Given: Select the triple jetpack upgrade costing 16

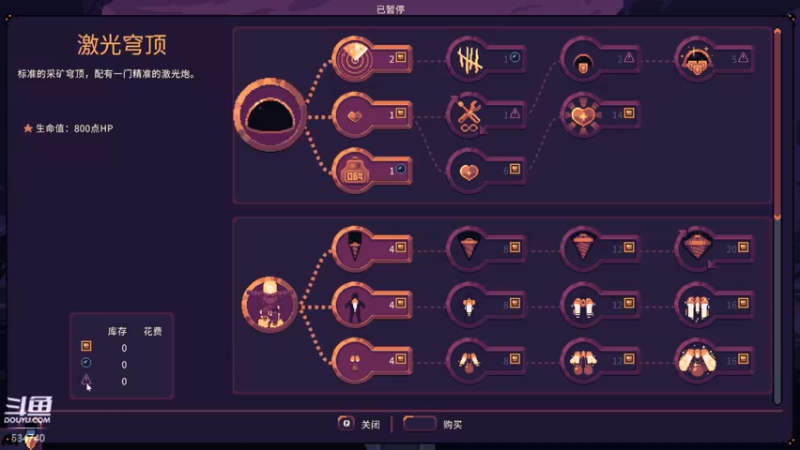Looking at the screenshot, I should tap(714, 305).
